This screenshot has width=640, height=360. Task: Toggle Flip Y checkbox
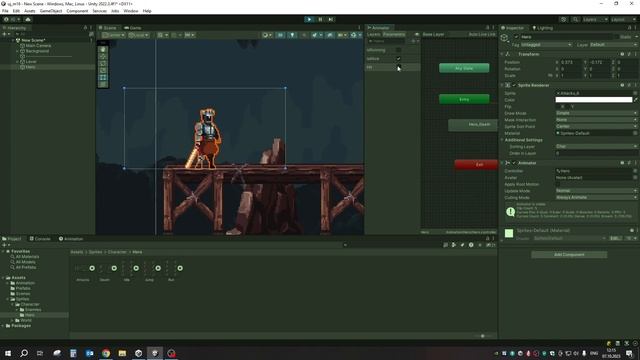(x=568, y=107)
